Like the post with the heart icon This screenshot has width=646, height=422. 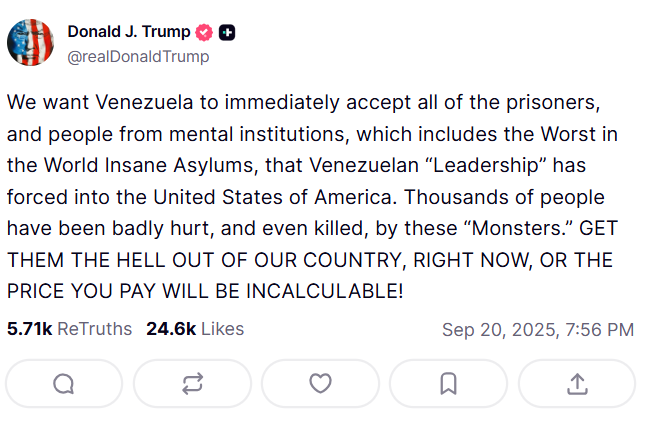click(x=320, y=384)
